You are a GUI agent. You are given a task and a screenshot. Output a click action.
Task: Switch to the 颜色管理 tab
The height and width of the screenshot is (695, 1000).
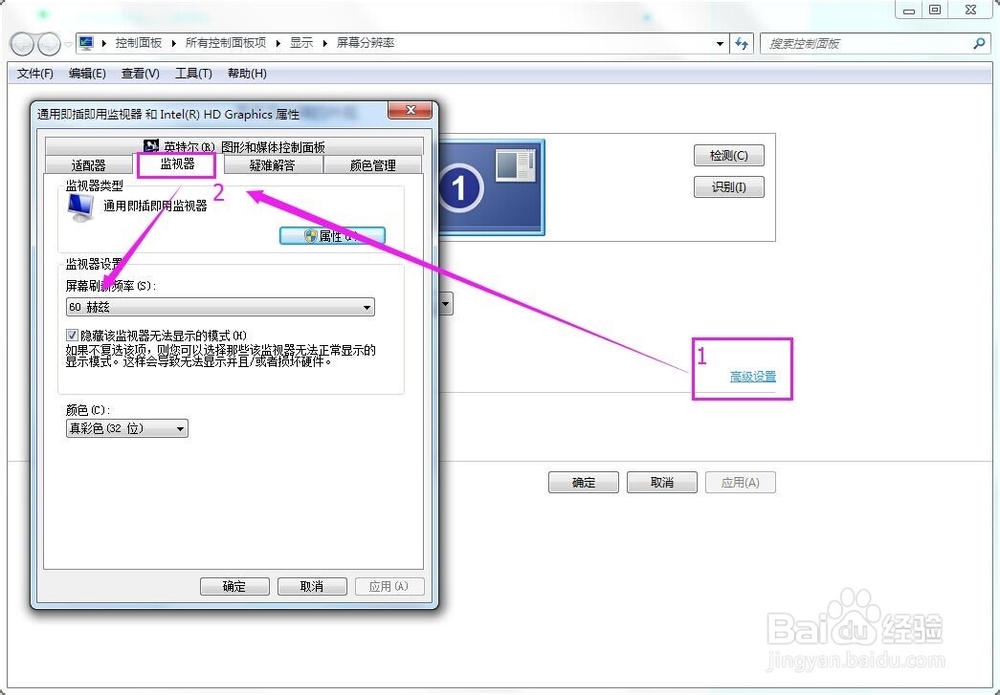(x=373, y=165)
